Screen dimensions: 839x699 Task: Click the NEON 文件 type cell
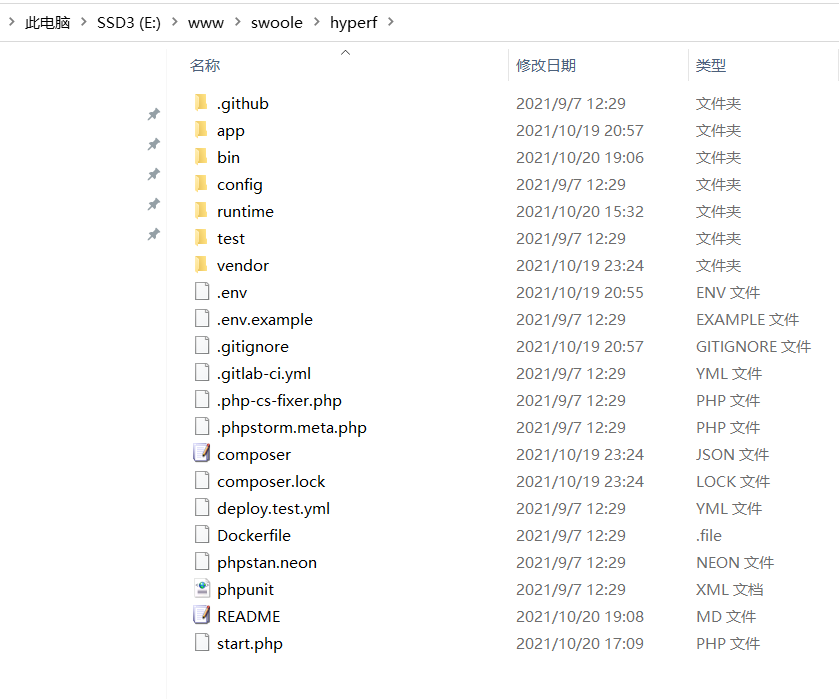735,563
